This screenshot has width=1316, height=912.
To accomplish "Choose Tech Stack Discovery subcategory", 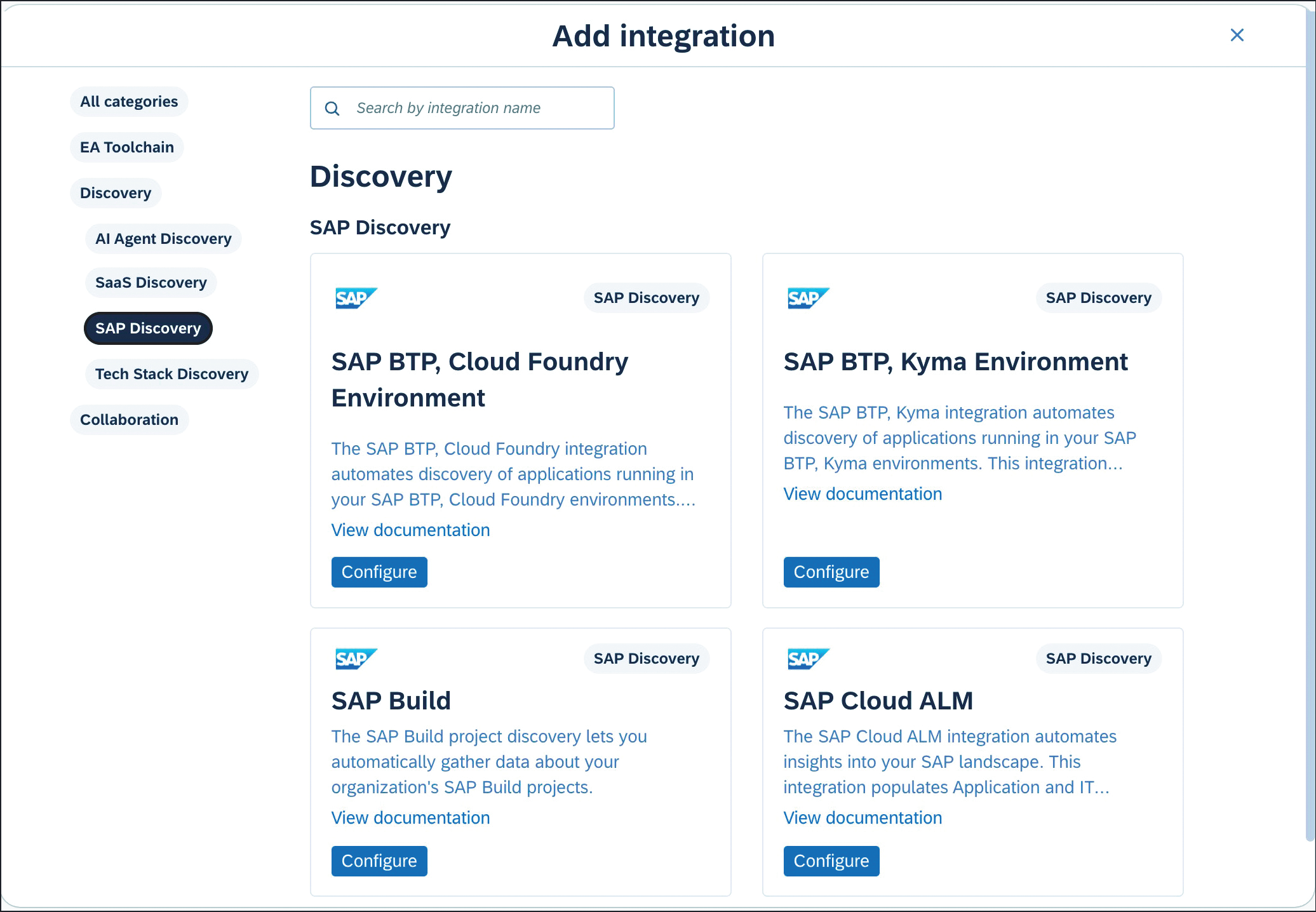I will point(171,374).
